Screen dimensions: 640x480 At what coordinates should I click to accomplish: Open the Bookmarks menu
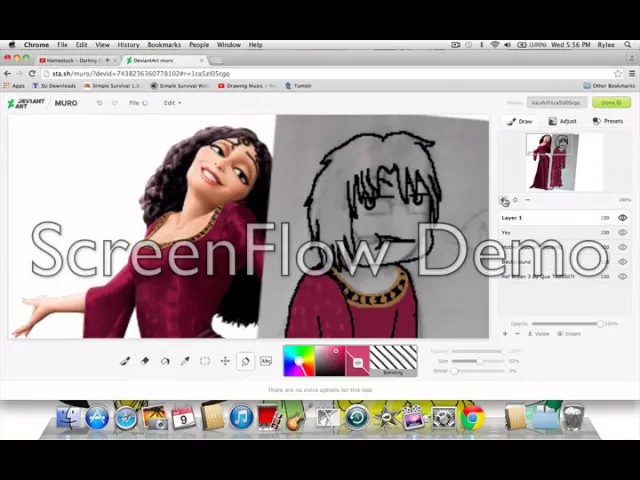pyautogui.click(x=164, y=45)
